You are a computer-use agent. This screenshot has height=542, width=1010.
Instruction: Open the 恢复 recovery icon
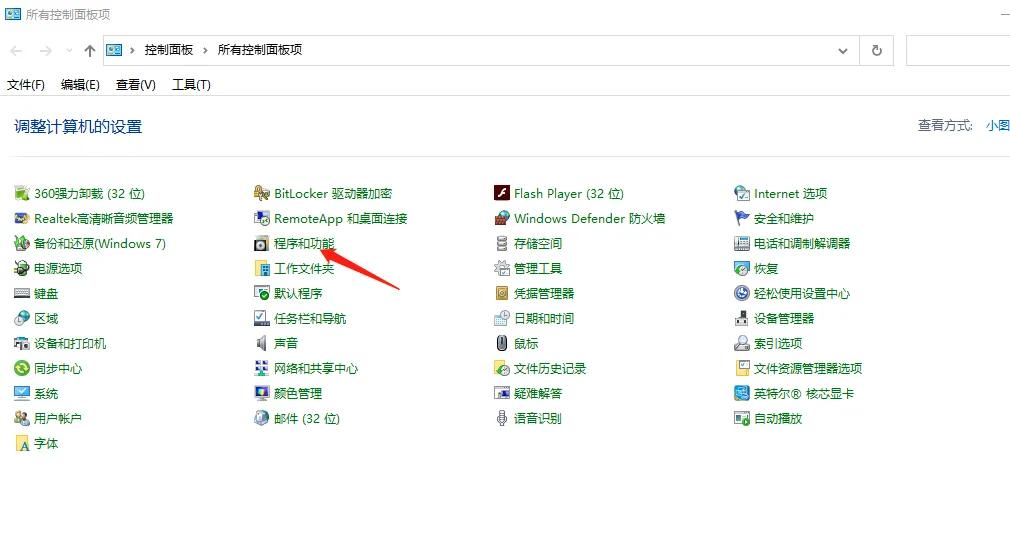coord(742,268)
